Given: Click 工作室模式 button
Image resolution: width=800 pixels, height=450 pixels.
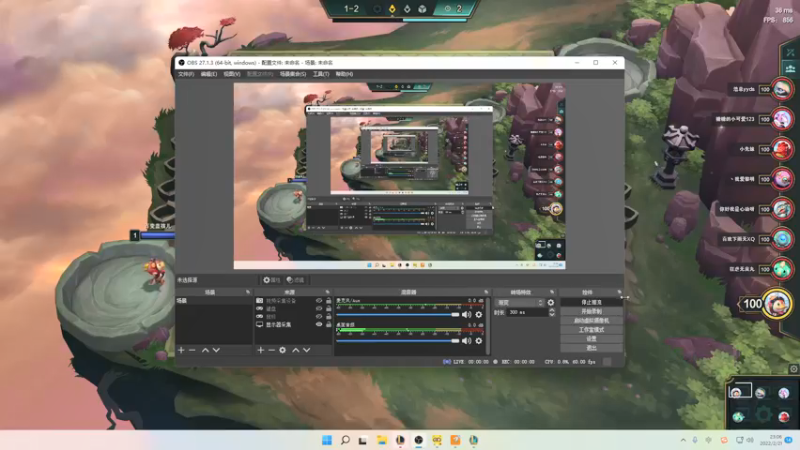Looking at the screenshot, I should point(591,330).
